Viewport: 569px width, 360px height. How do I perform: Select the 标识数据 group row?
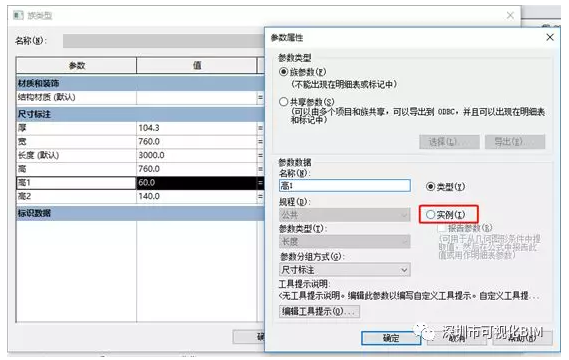[x=140, y=213]
